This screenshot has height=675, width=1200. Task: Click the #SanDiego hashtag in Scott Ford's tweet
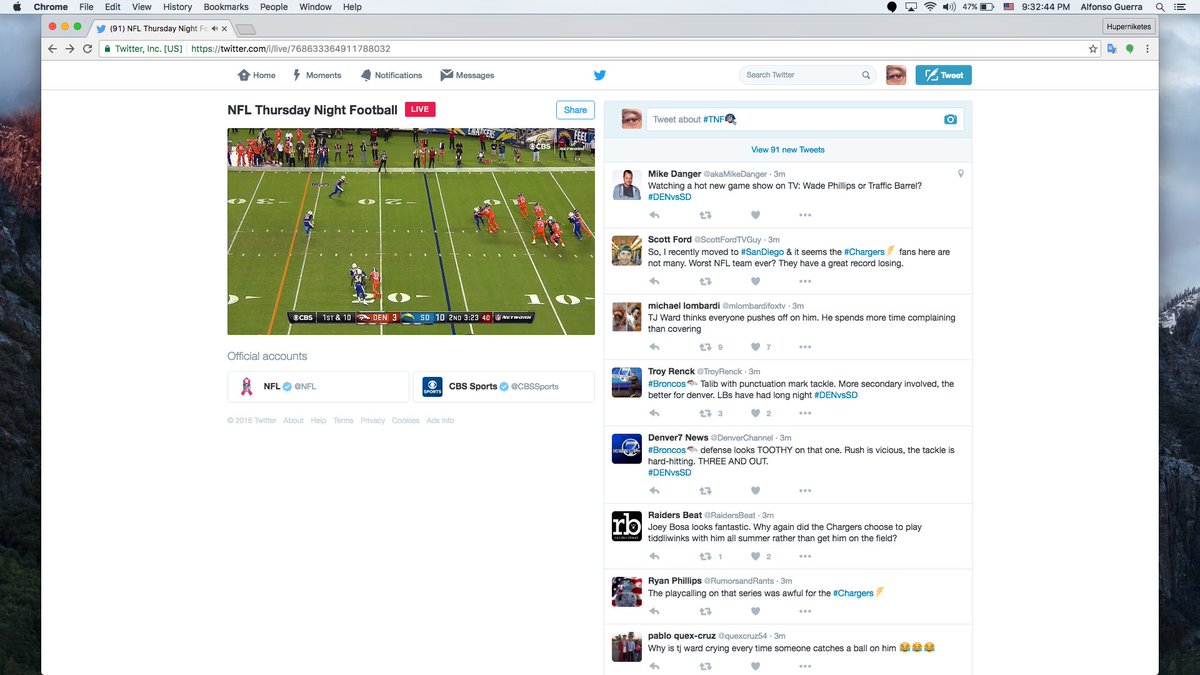762,252
